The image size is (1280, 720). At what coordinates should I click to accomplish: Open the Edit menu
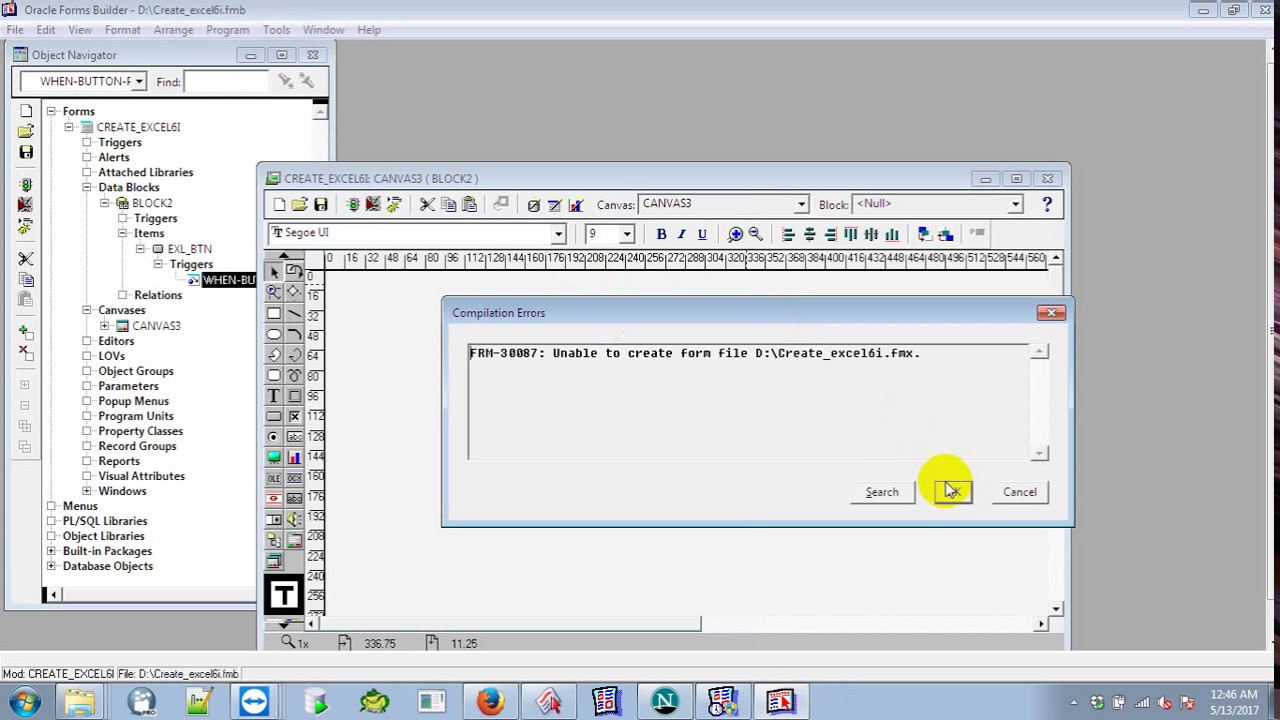point(46,30)
